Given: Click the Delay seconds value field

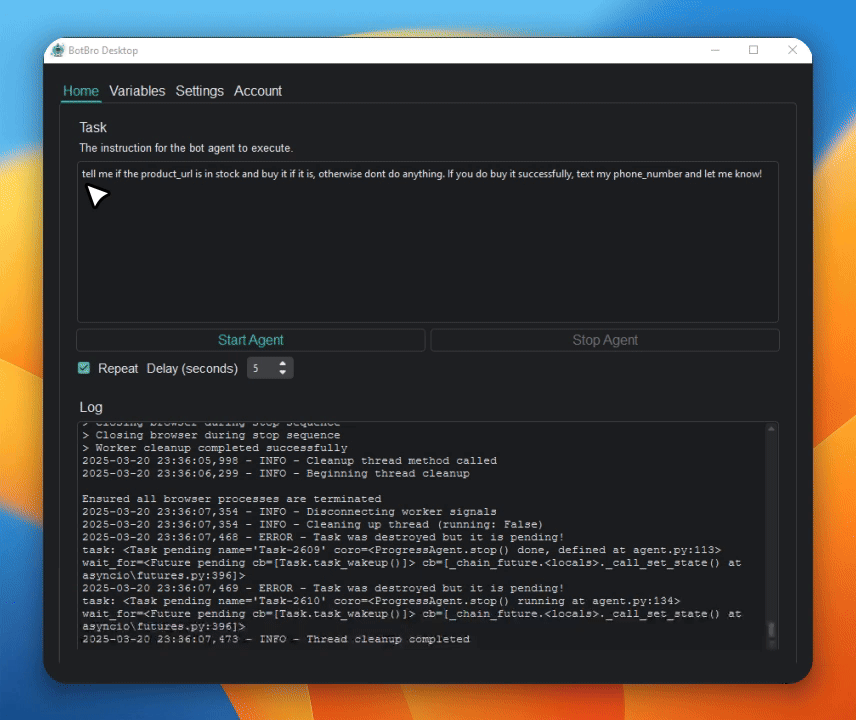Looking at the screenshot, I should (259, 369).
